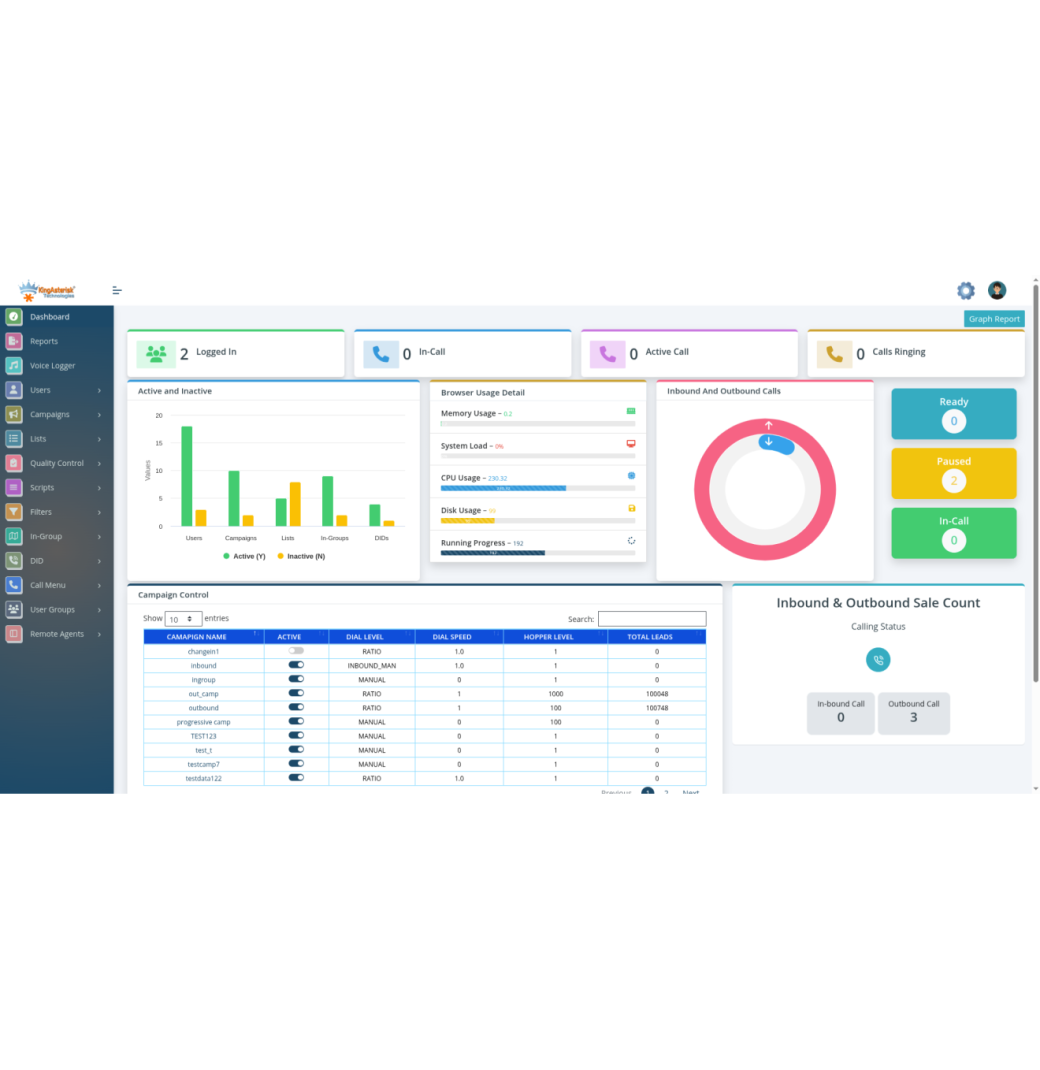Image resolution: width=1040 pixels, height=1070 pixels.
Task: Open the Remote Agents menu item
Action: point(57,634)
